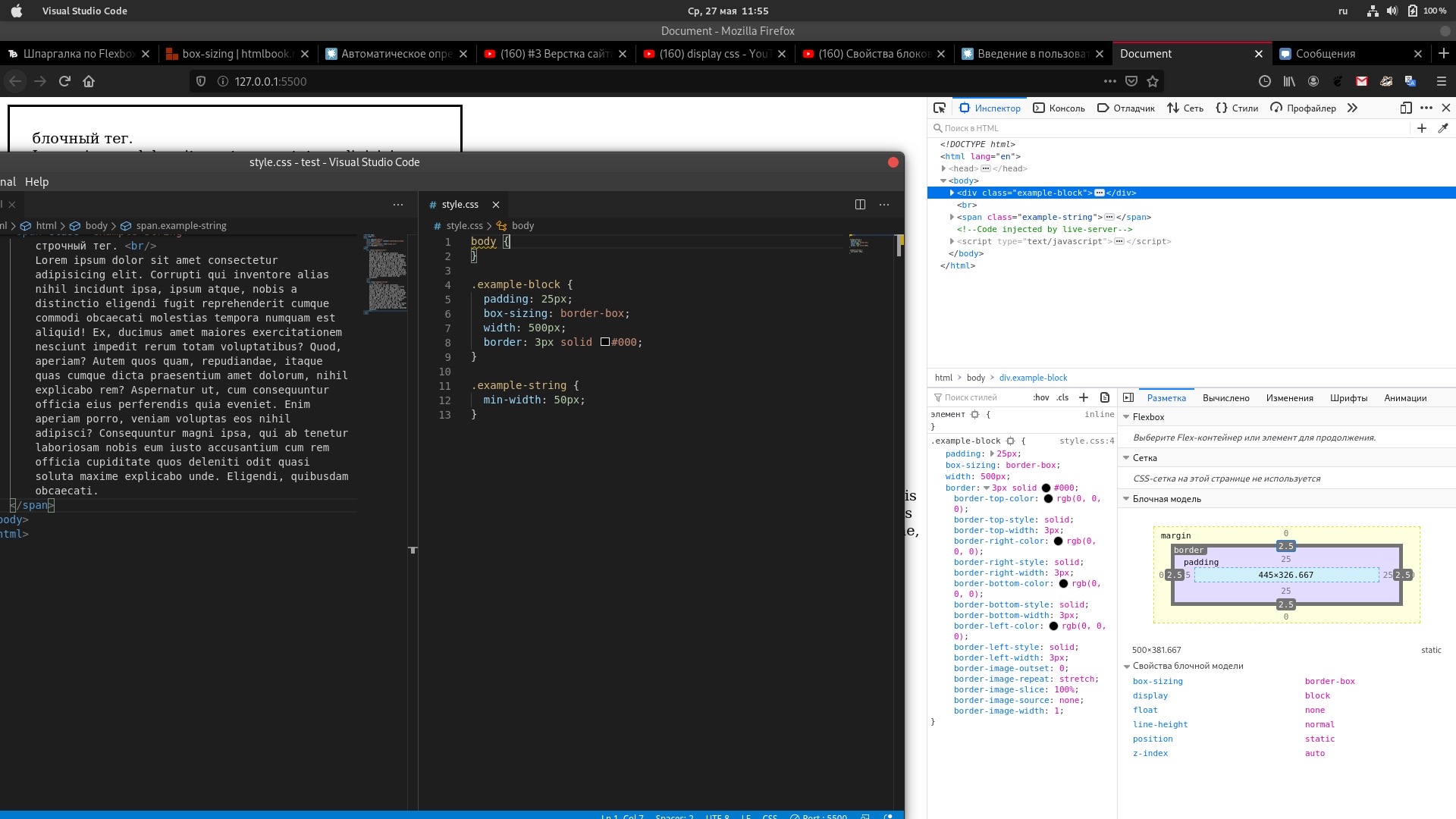Open Firefox history clock icon
This screenshot has width=1456, height=819.
tap(1265, 81)
